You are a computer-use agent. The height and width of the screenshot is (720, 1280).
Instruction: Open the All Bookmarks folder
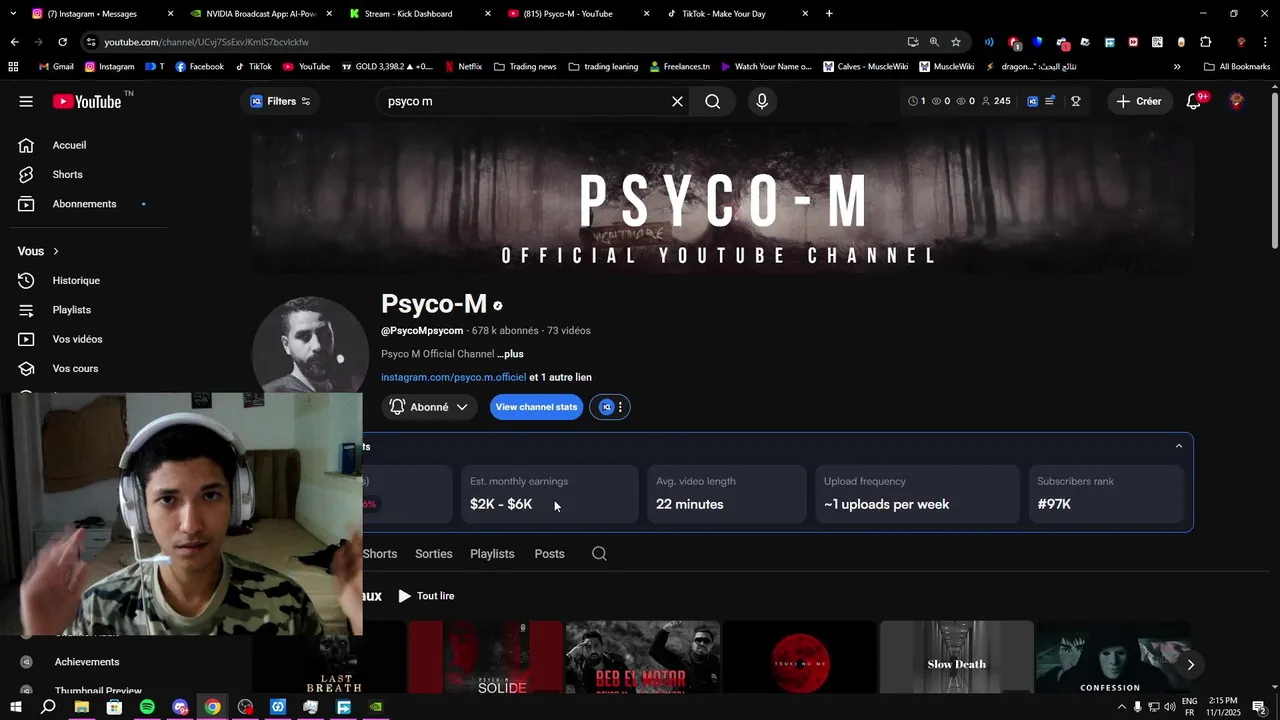coord(1237,67)
